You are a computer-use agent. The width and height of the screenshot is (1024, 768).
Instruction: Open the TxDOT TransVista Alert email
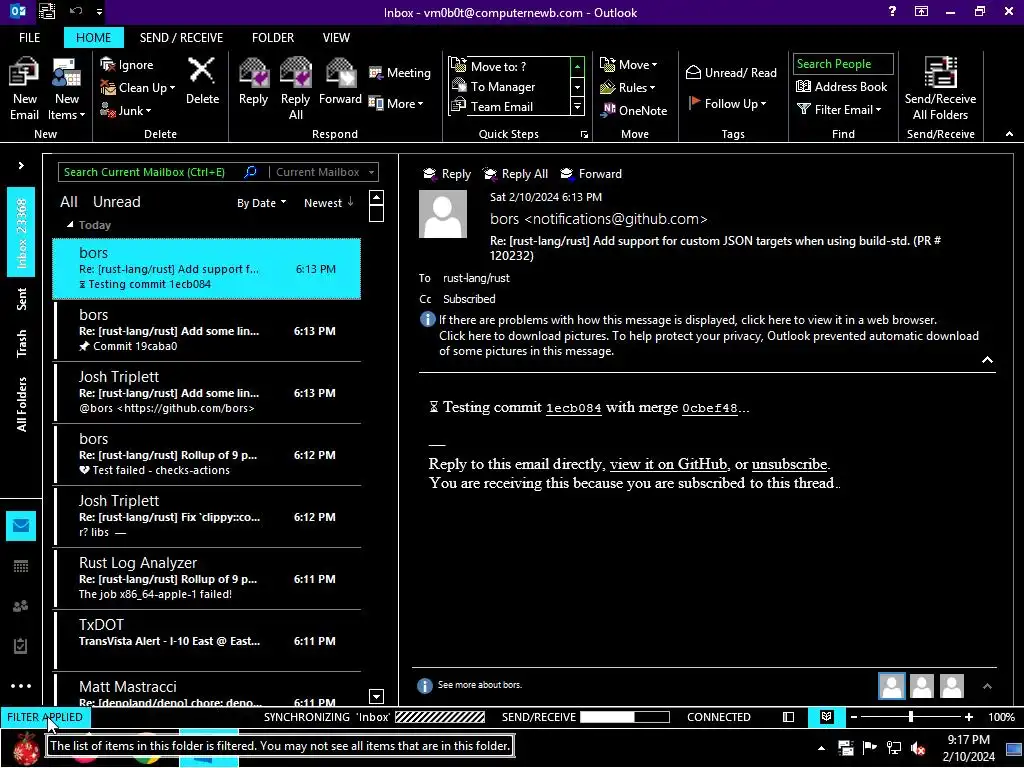207,640
